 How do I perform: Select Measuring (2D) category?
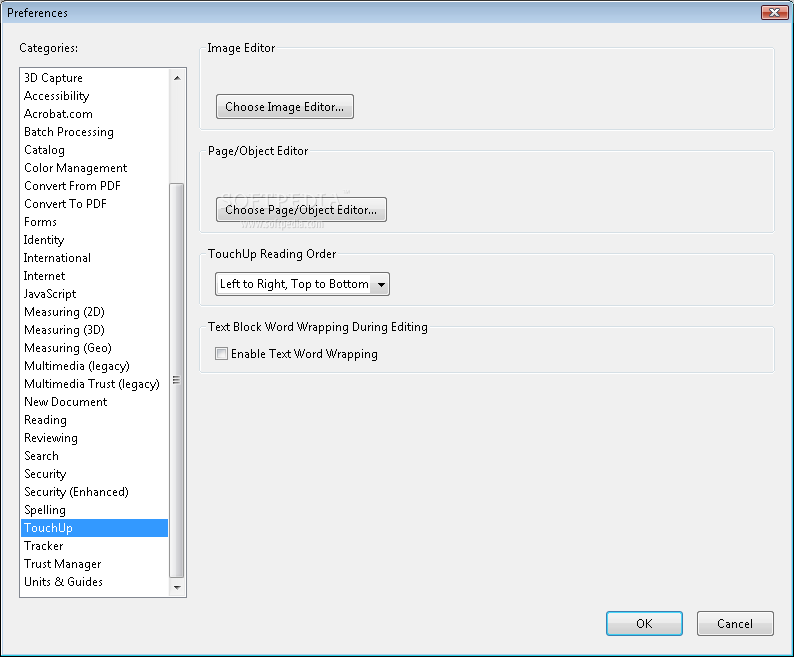[x=94, y=312]
